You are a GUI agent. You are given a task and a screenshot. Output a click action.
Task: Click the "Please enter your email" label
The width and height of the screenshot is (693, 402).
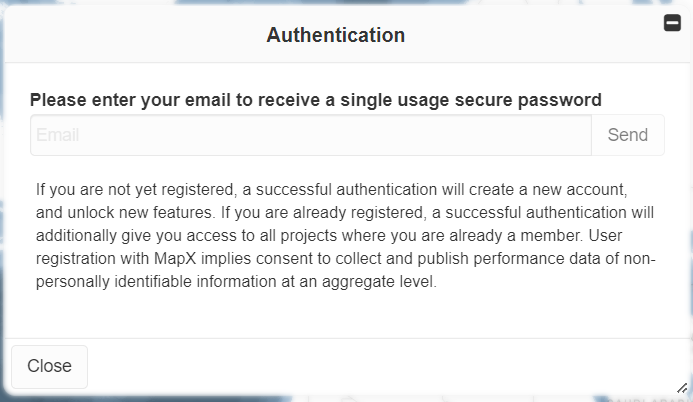315,100
